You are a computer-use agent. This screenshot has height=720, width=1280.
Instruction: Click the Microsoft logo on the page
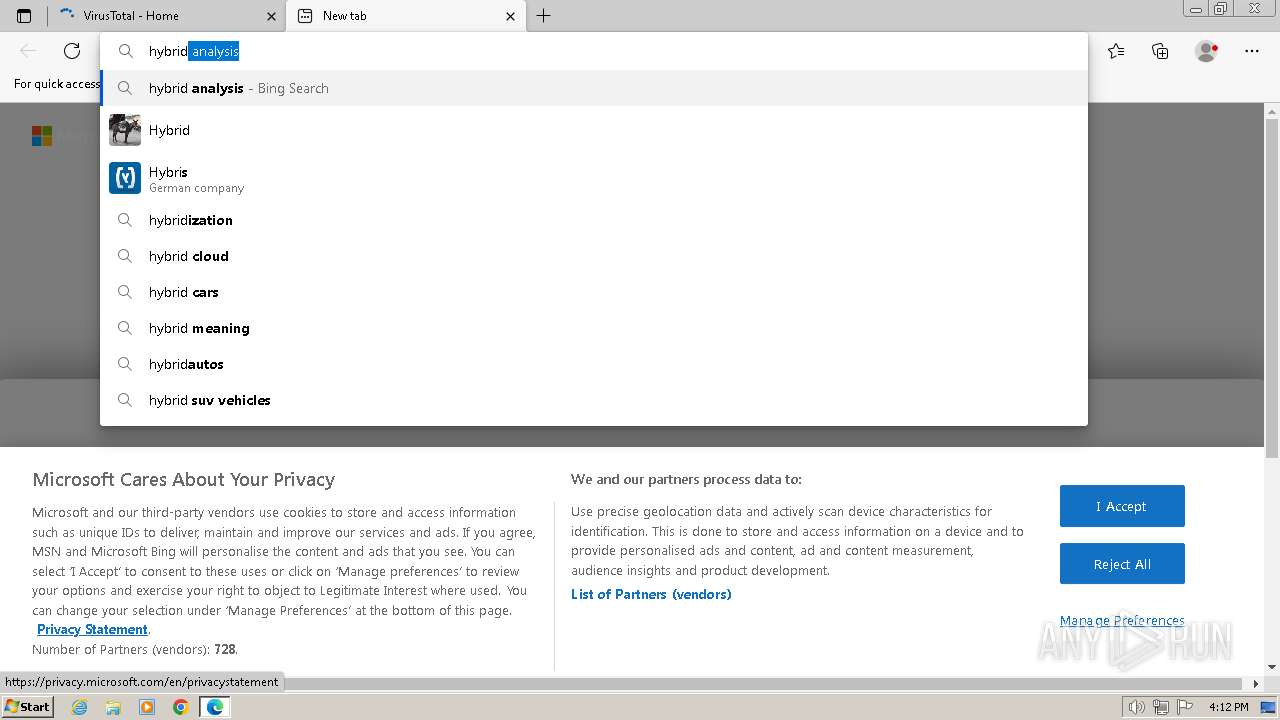click(42, 136)
